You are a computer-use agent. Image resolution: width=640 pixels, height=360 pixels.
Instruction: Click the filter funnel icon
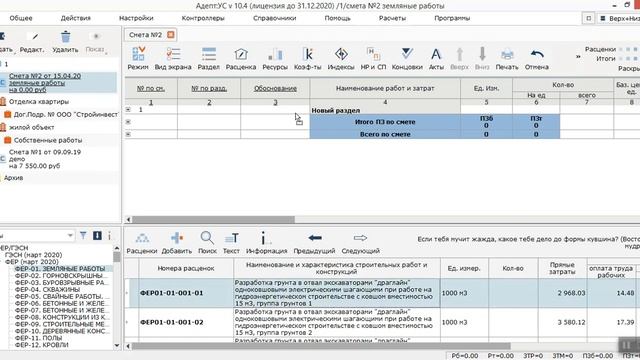tap(83, 236)
